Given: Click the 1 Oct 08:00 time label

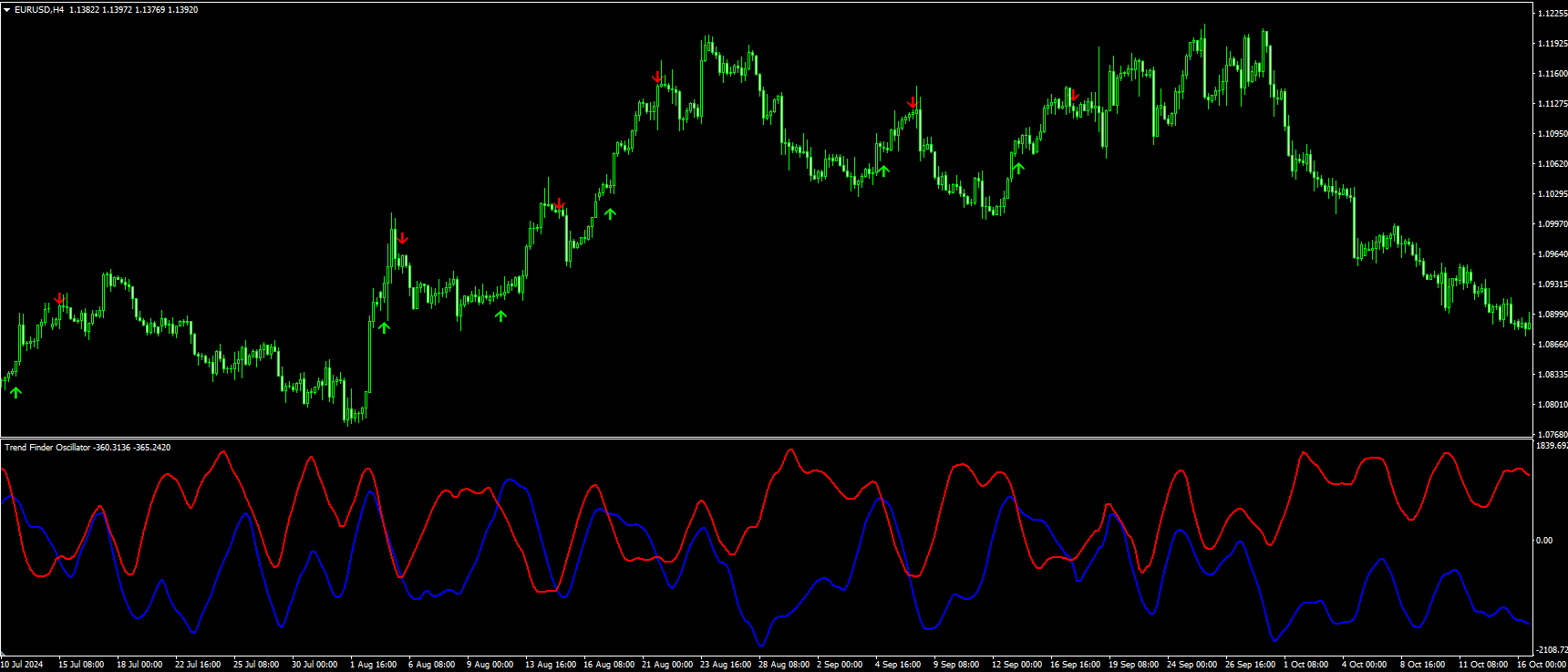Looking at the screenshot, I should coord(1306,665).
